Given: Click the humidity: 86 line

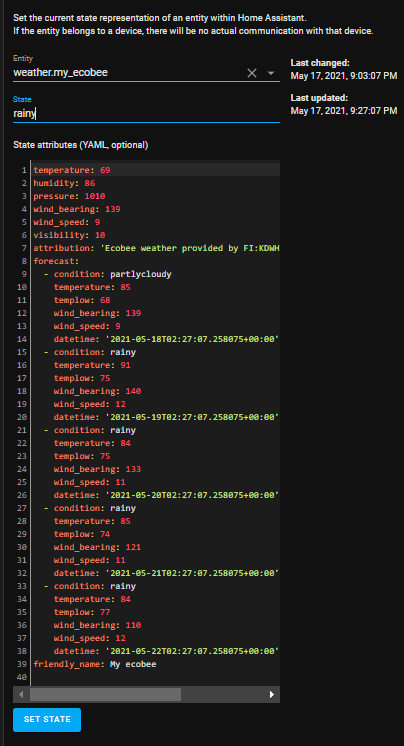Looking at the screenshot, I should pos(64,183).
